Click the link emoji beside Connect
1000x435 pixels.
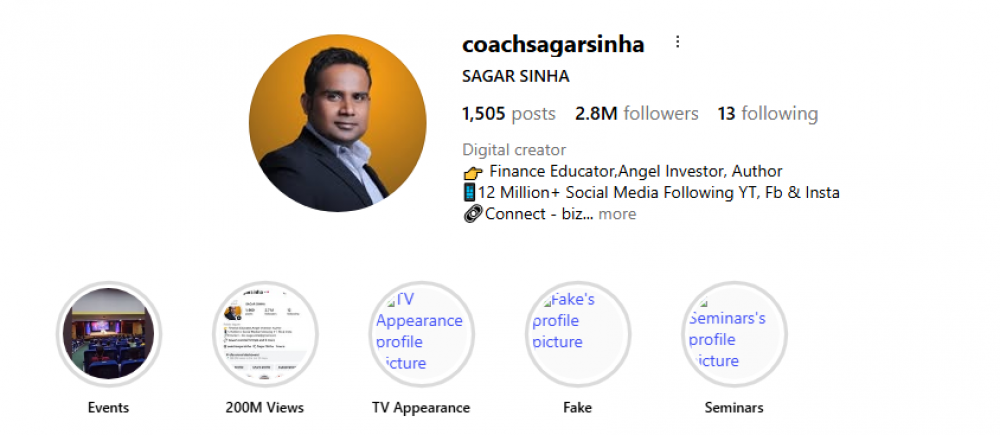coord(472,214)
